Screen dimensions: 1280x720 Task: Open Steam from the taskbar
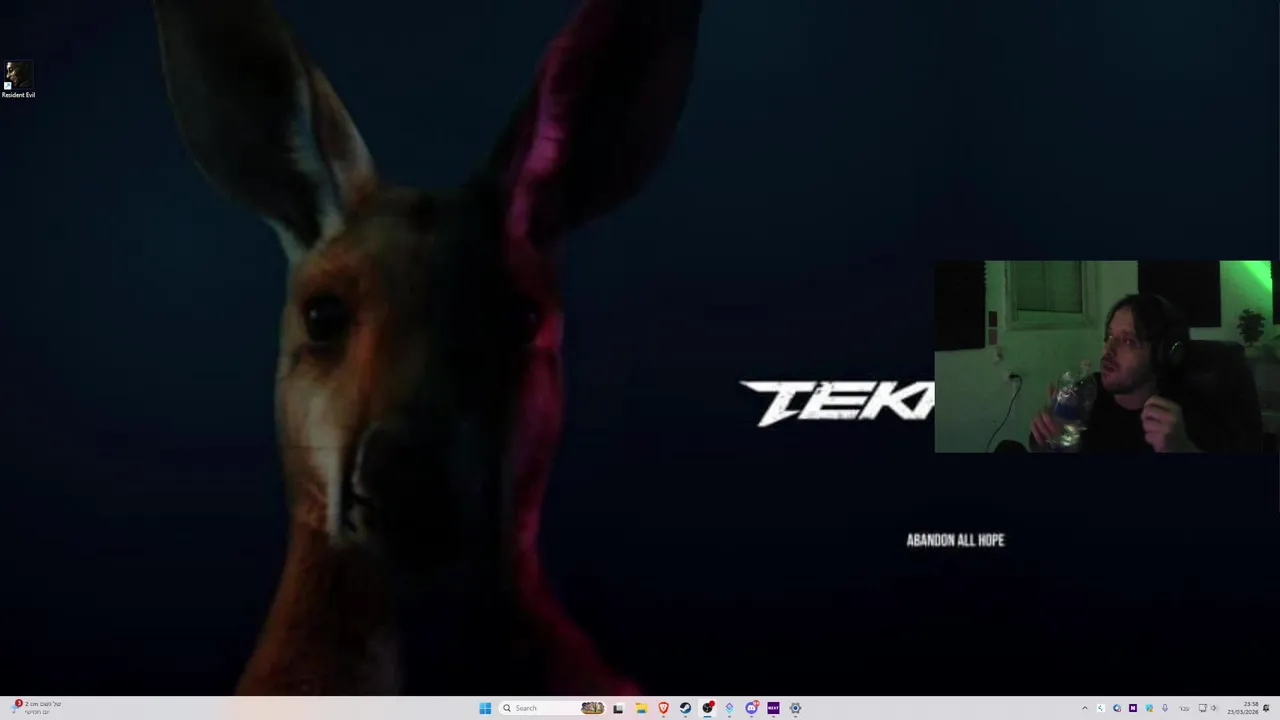pos(685,708)
